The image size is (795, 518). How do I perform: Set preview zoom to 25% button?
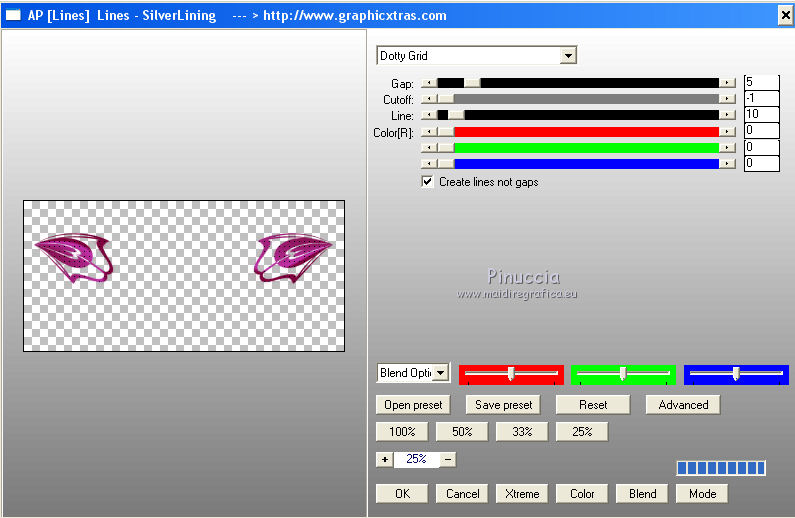pos(582,432)
